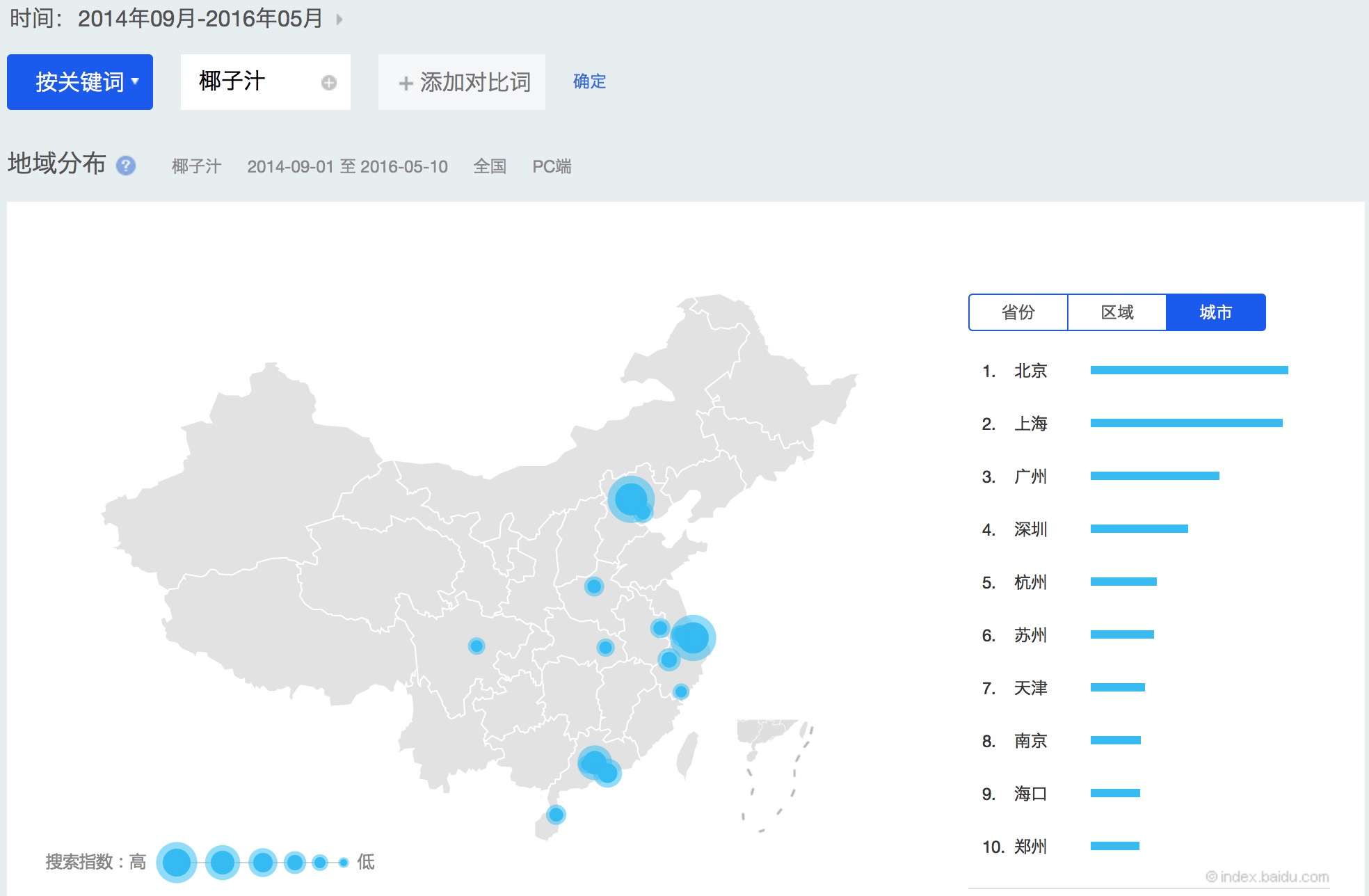
Task: Open the 按关键词 dropdown
Action: click(80, 82)
